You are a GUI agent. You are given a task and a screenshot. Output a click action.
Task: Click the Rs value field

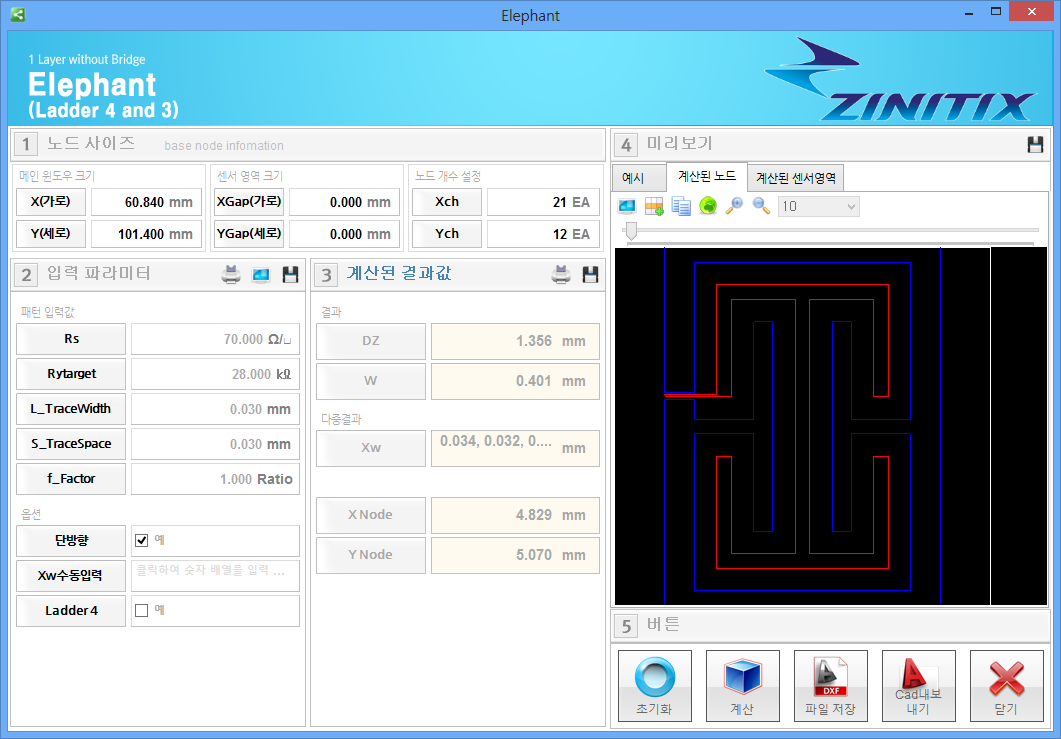[215, 339]
